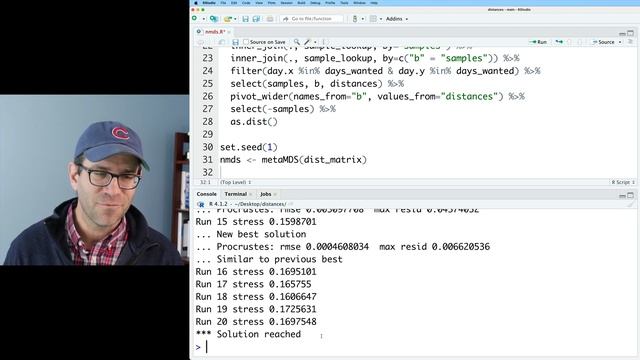This screenshot has height=360, width=640.
Task: Switch to the Jobs tab
Action: tap(266, 194)
